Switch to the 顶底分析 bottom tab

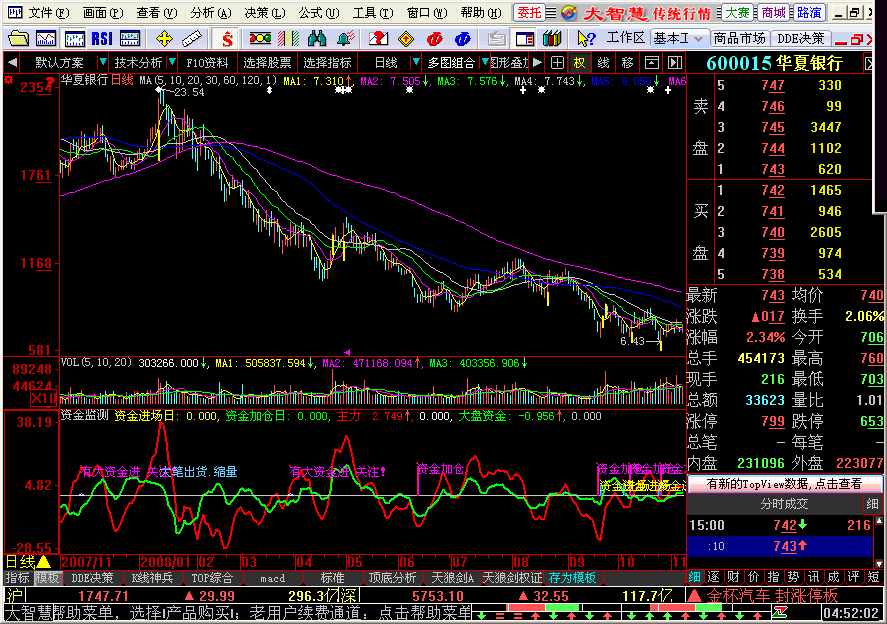point(393,578)
